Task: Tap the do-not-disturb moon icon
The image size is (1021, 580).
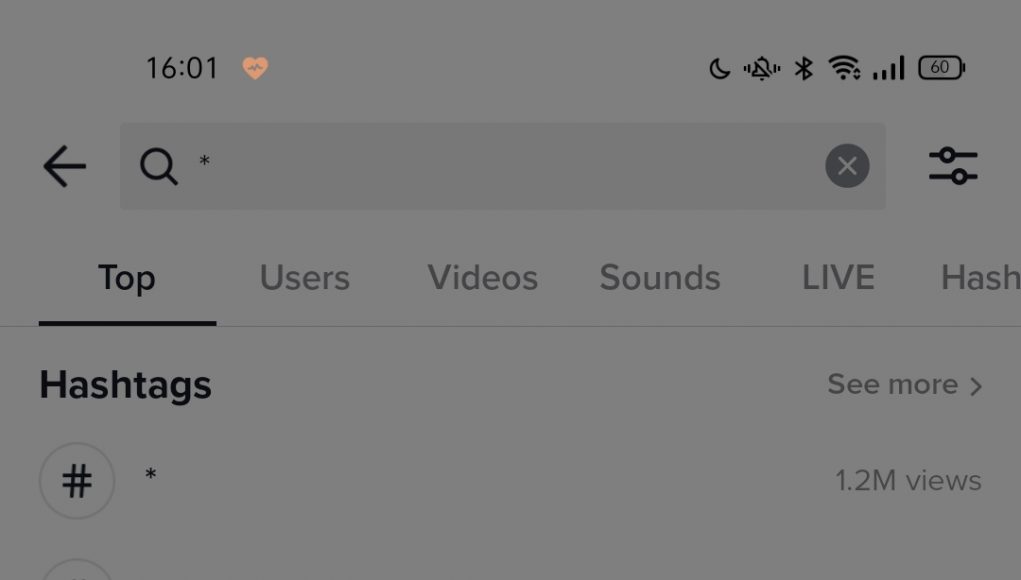Action: [x=720, y=68]
